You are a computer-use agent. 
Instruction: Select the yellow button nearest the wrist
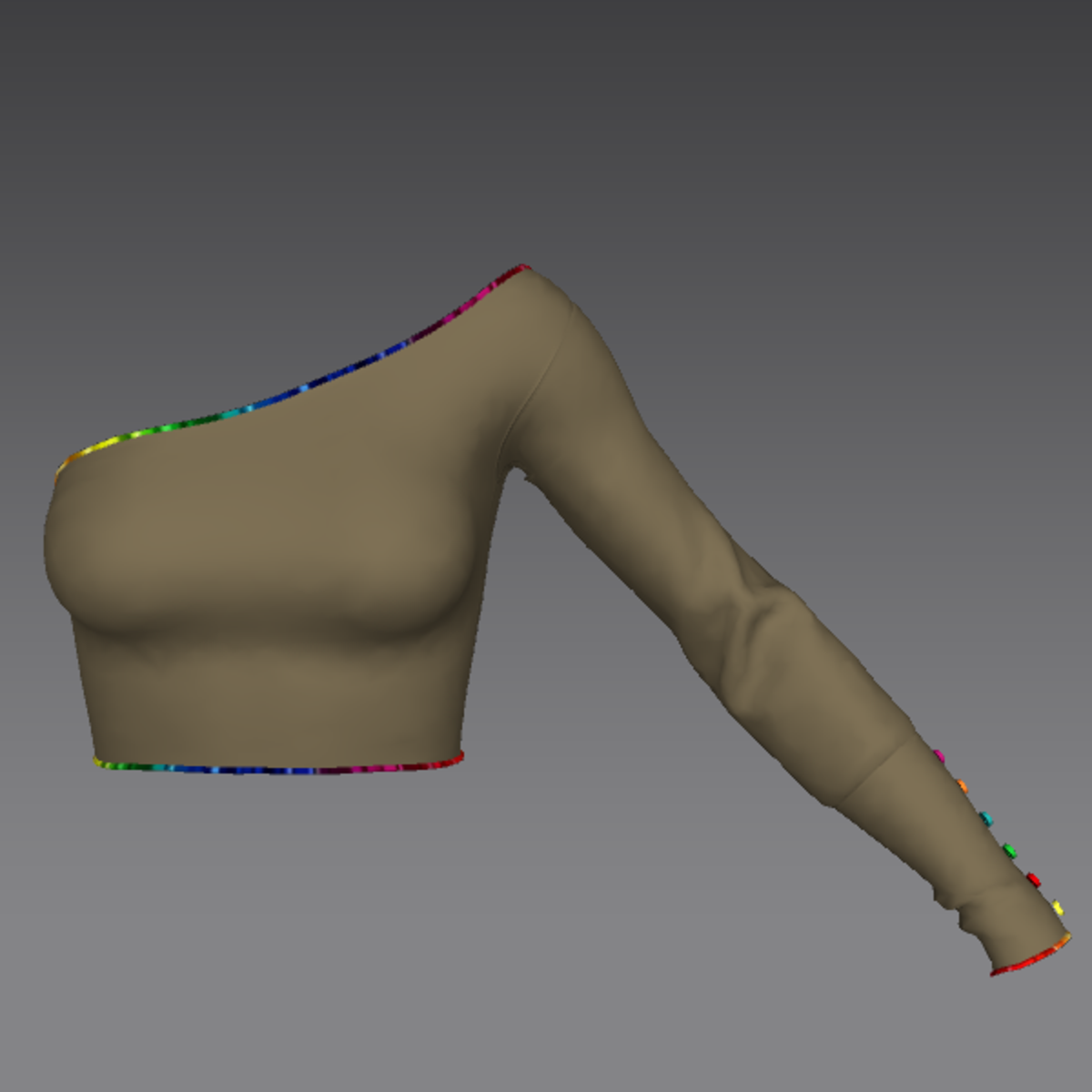point(1056,907)
